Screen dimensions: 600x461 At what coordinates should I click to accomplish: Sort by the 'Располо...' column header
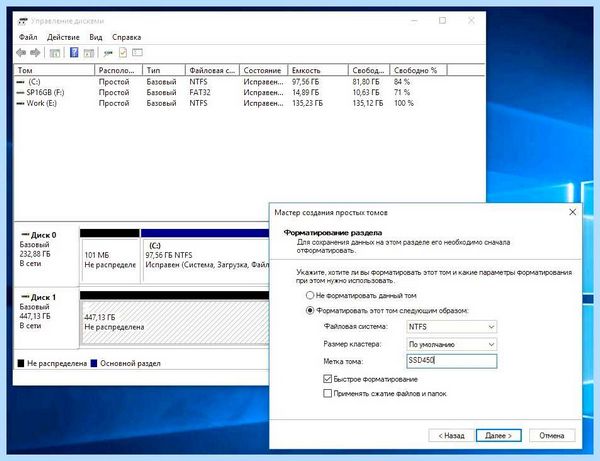(x=118, y=70)
